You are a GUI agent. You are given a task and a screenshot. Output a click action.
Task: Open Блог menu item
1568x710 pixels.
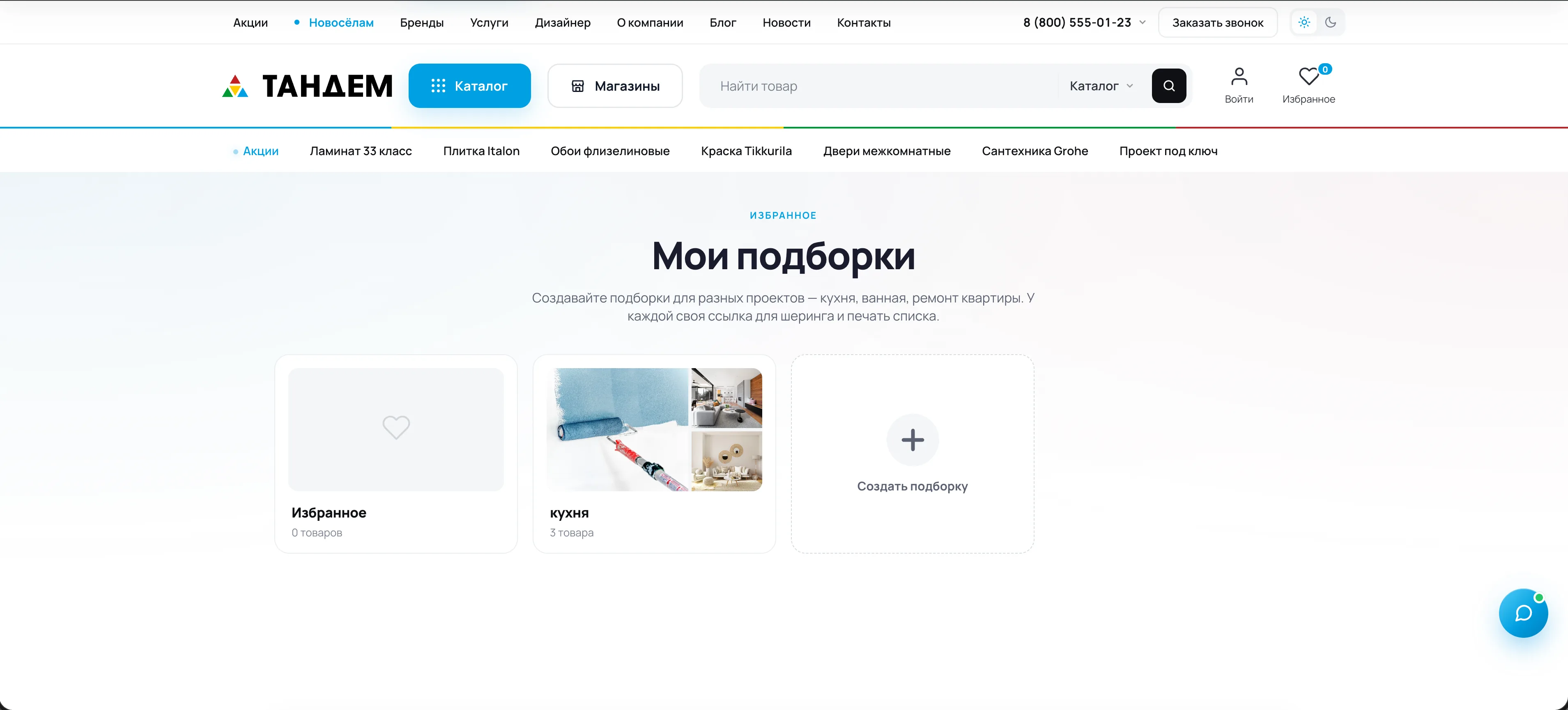[722, 23]
